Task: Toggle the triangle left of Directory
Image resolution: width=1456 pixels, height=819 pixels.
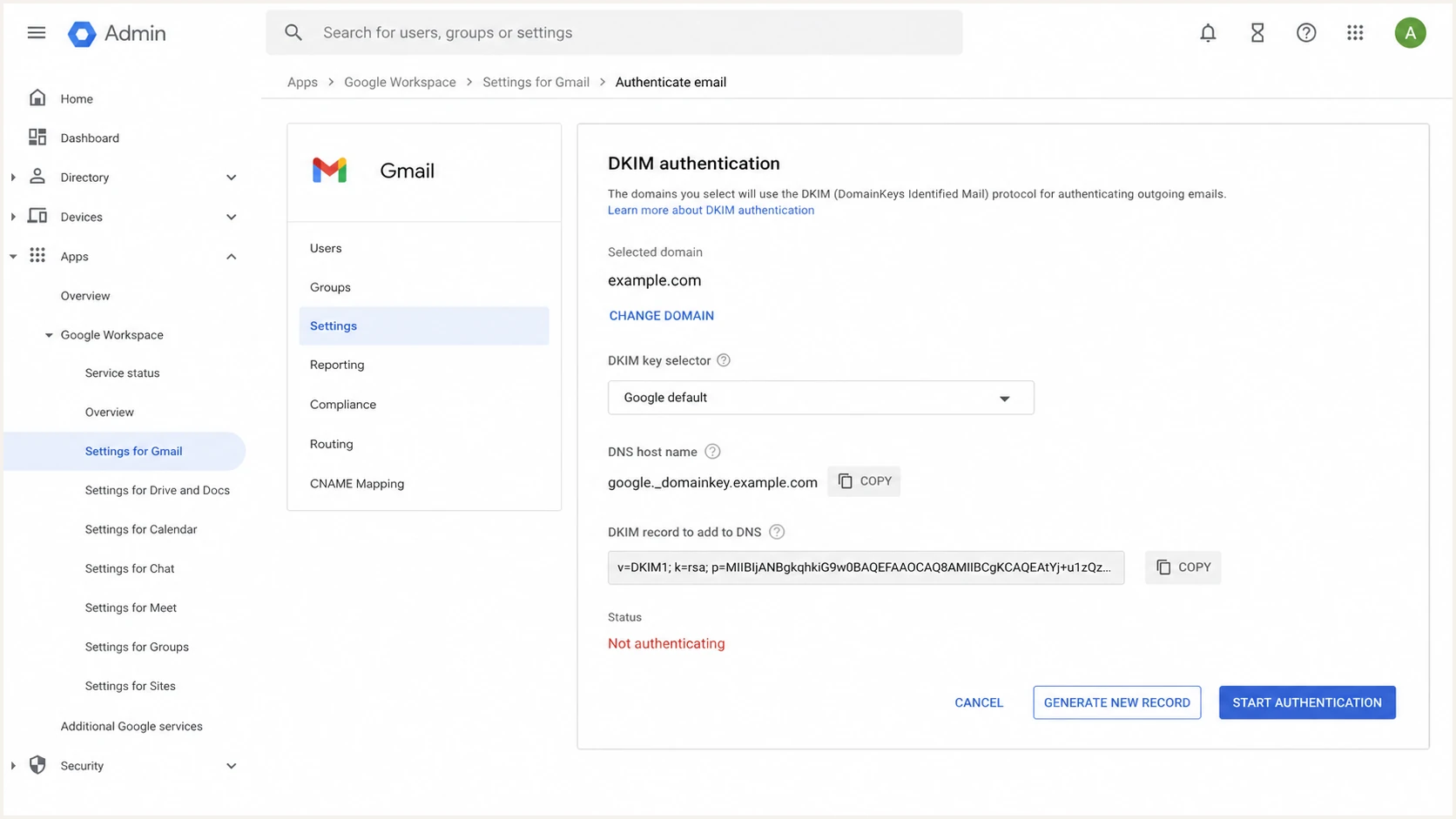Action: (x=13, y=178)
